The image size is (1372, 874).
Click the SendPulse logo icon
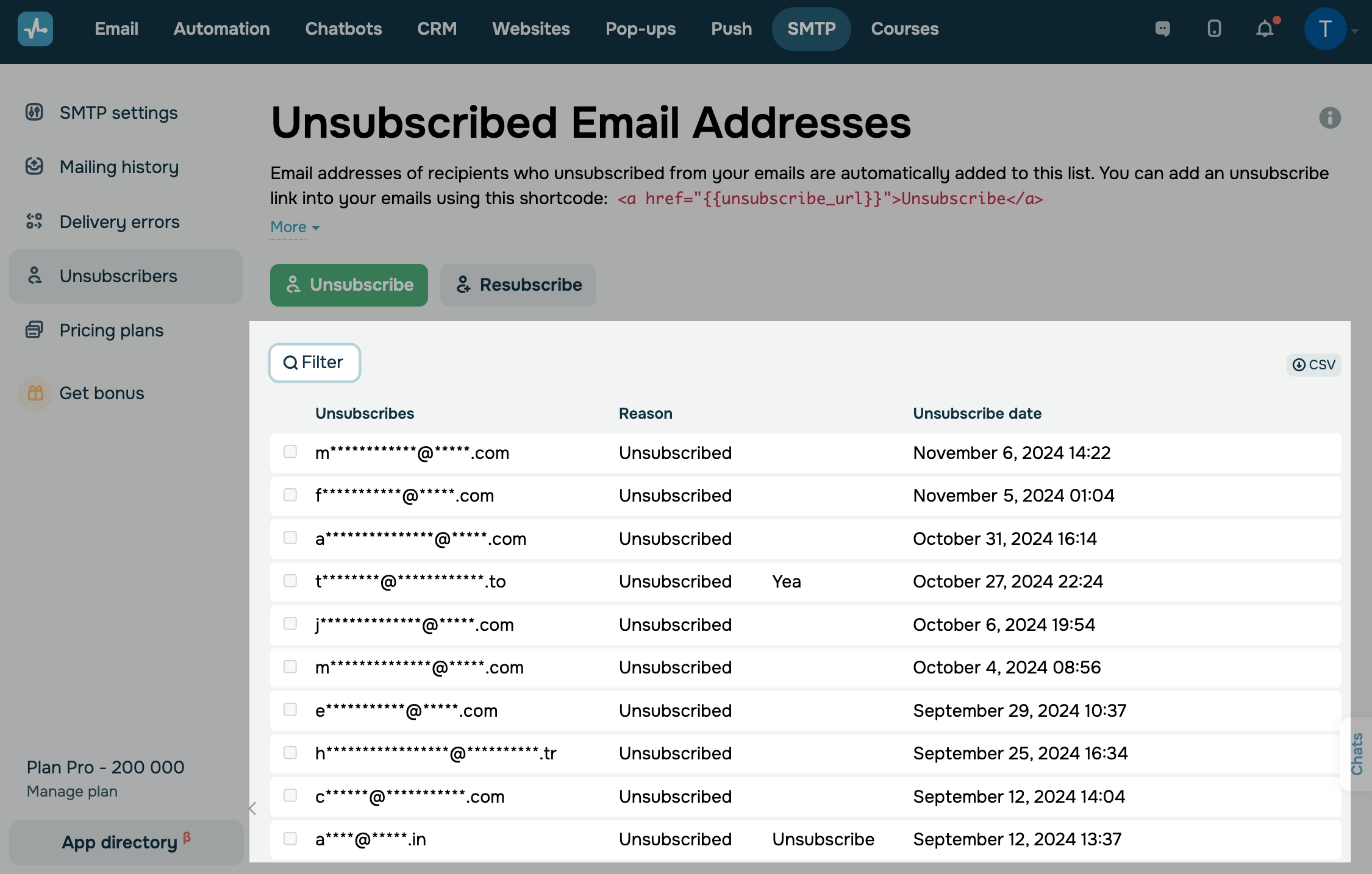point(35,29)
